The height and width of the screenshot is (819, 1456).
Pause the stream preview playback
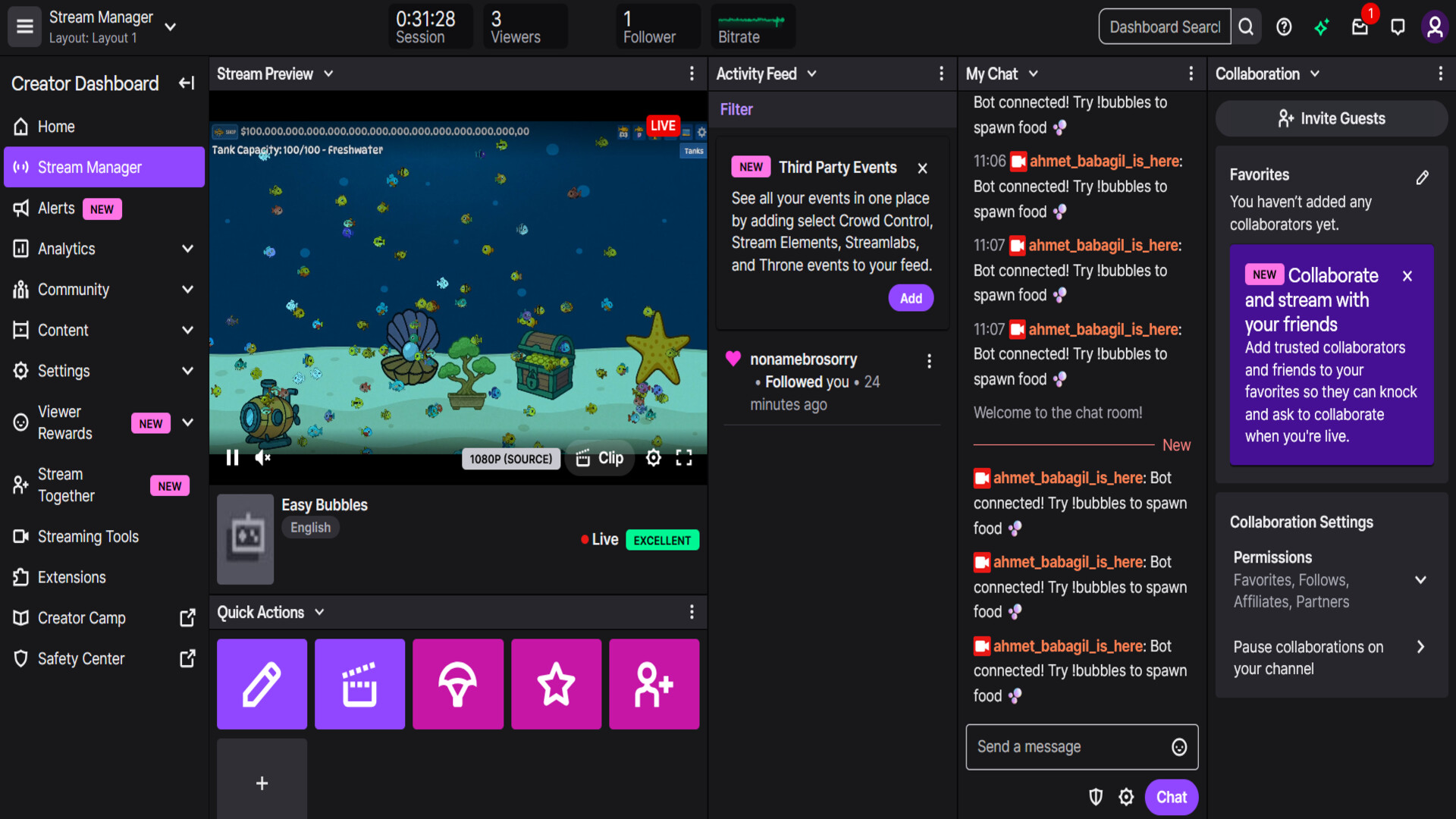(232, 458)
